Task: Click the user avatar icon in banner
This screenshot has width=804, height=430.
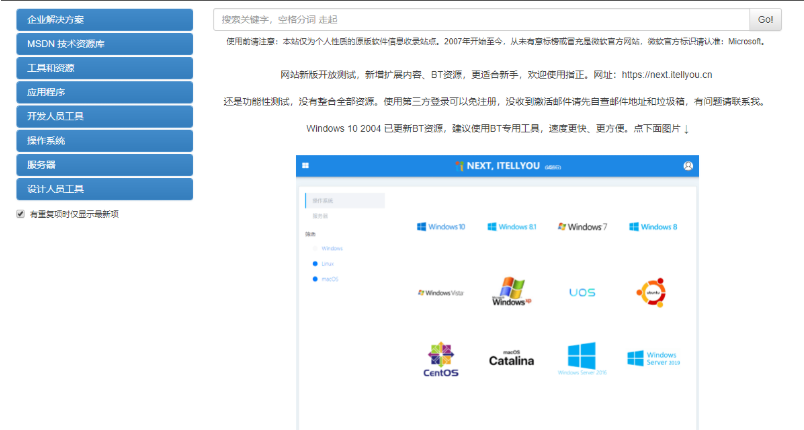Action: (688, 166)
